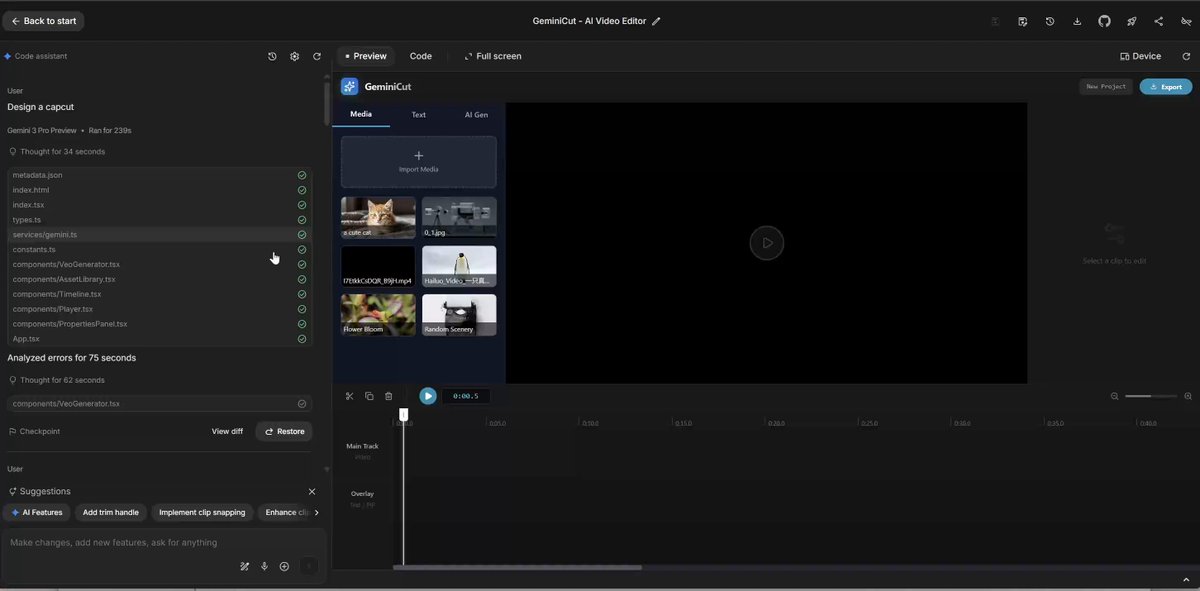Open services/gemini.ts file row
This screenshot has height=591, width=1200.
click(160, 235)
